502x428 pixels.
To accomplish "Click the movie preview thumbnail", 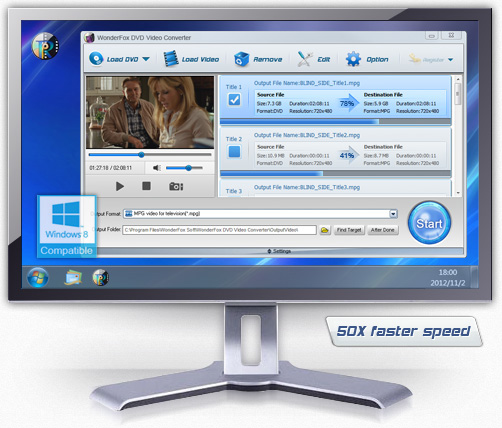I will pos(150,112).
